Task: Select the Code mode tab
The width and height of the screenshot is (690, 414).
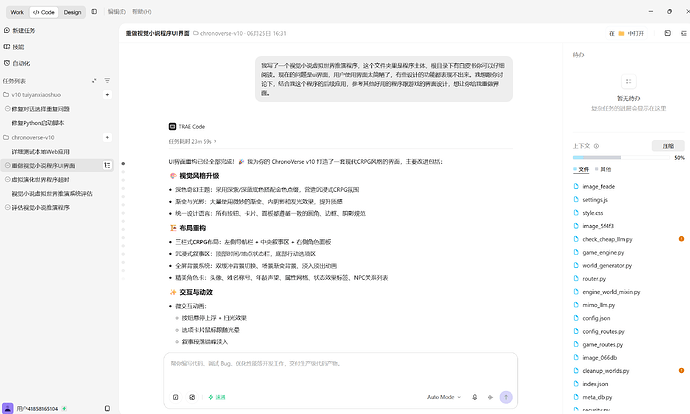Action: [44, 12]
